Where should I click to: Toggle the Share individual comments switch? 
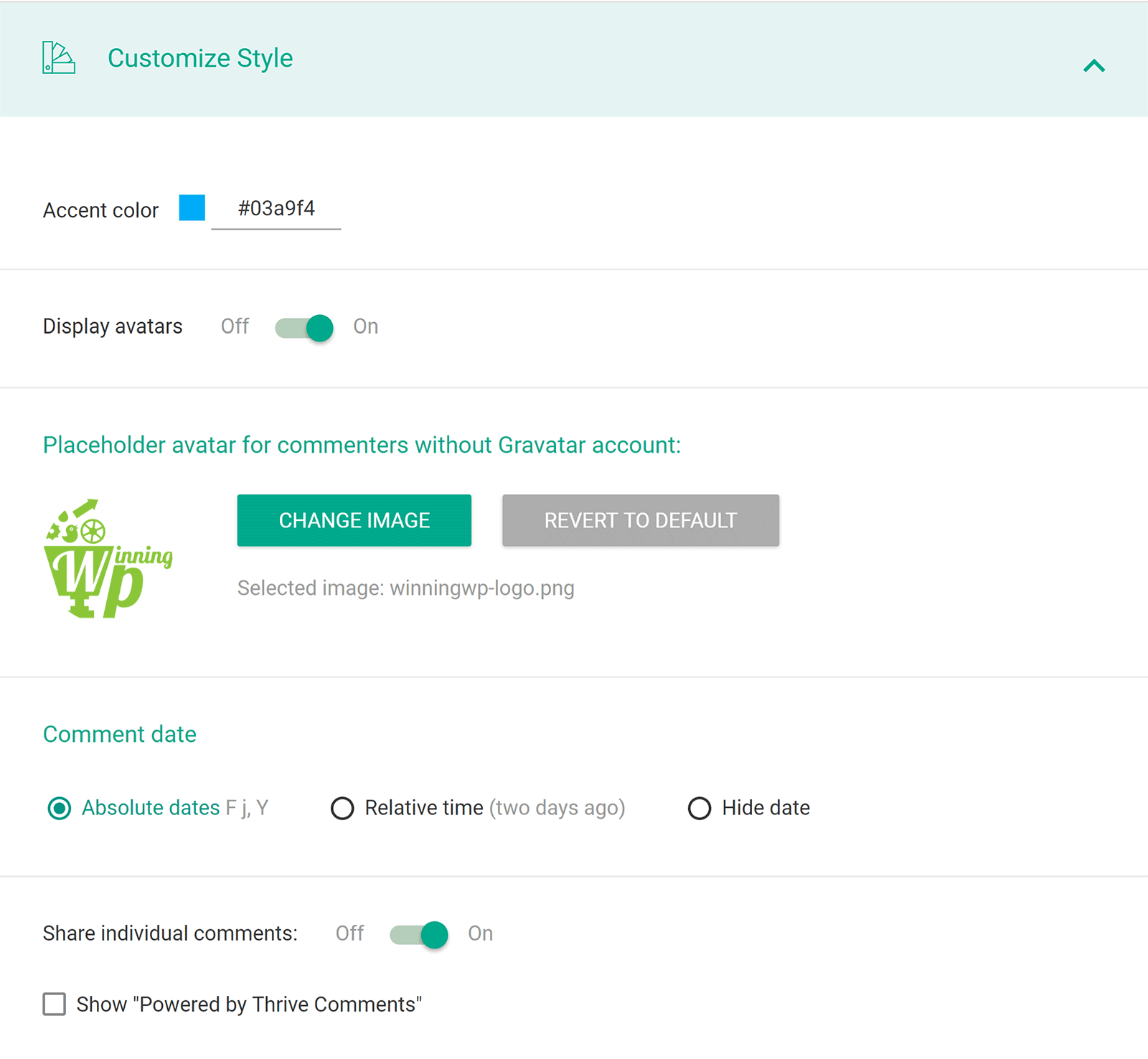(x=419, y=935)
